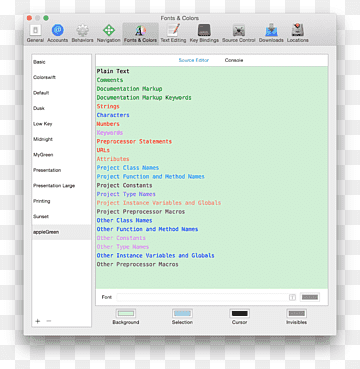Select the URLs syntax row
360x369 pixels.
[212, 150]
